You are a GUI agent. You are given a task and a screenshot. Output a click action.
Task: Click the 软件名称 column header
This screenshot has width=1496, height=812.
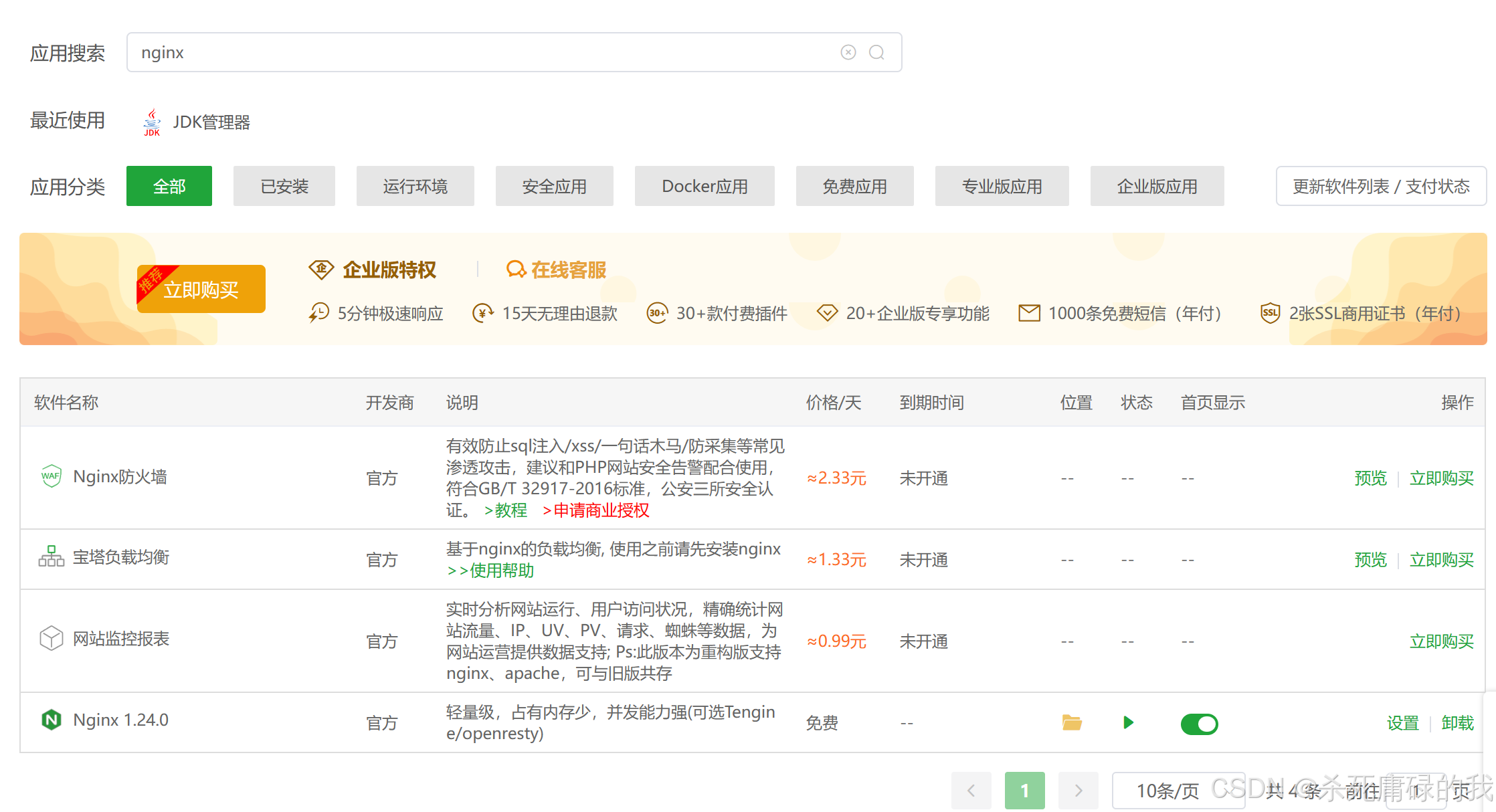coord(66,402)
